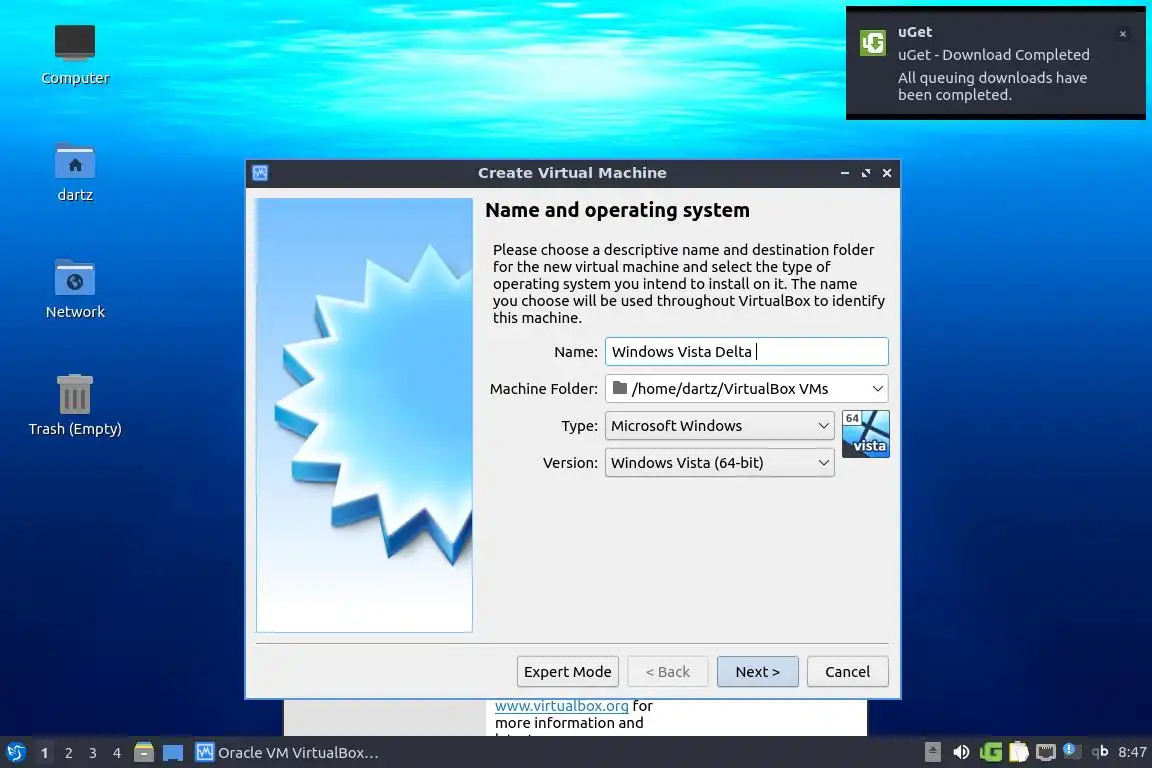Click the Oracle VM VirtualBox taskbar button
Viewport: 1152px width, 768px height.
(x=287, y=753)
